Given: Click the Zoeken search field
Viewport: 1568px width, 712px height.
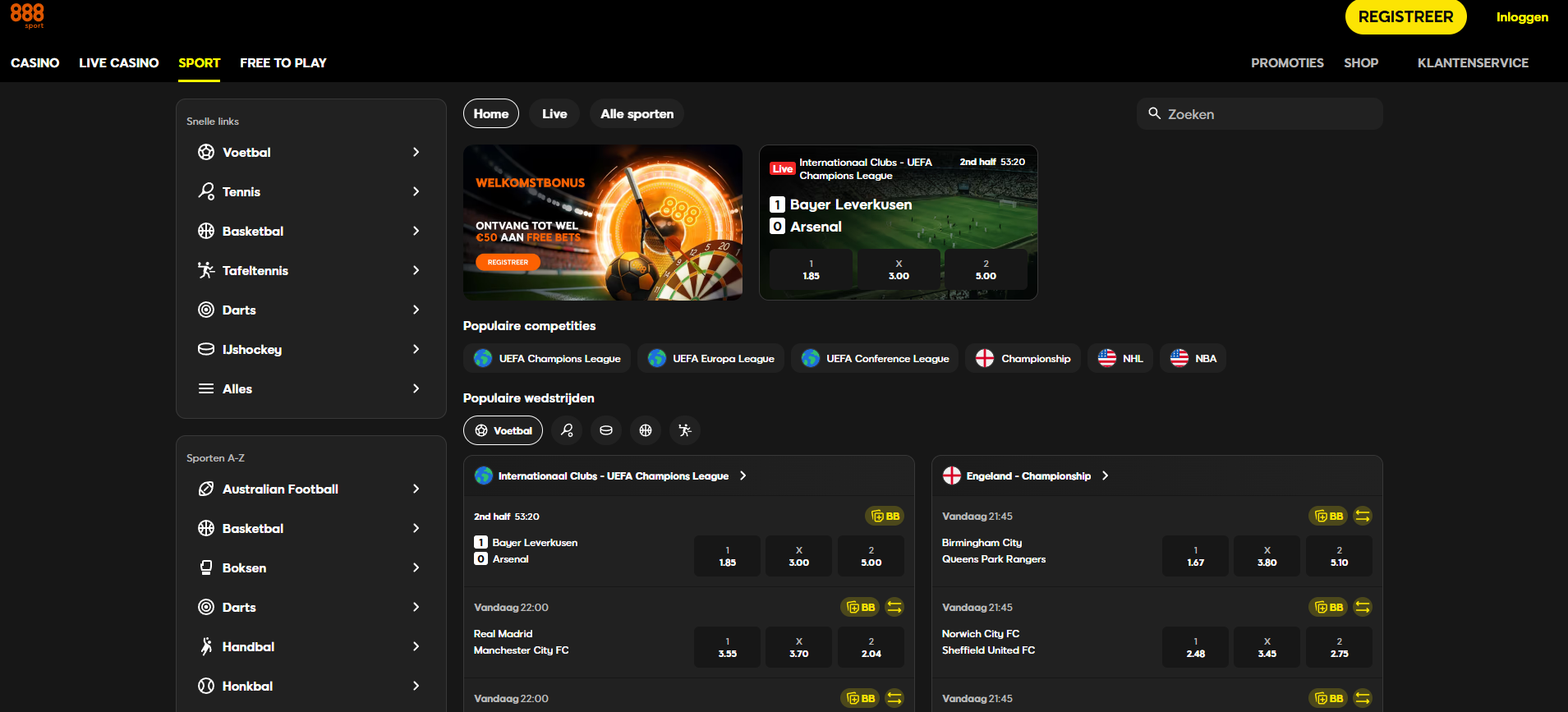Looking at the screenshot, I should point(1259,114).
